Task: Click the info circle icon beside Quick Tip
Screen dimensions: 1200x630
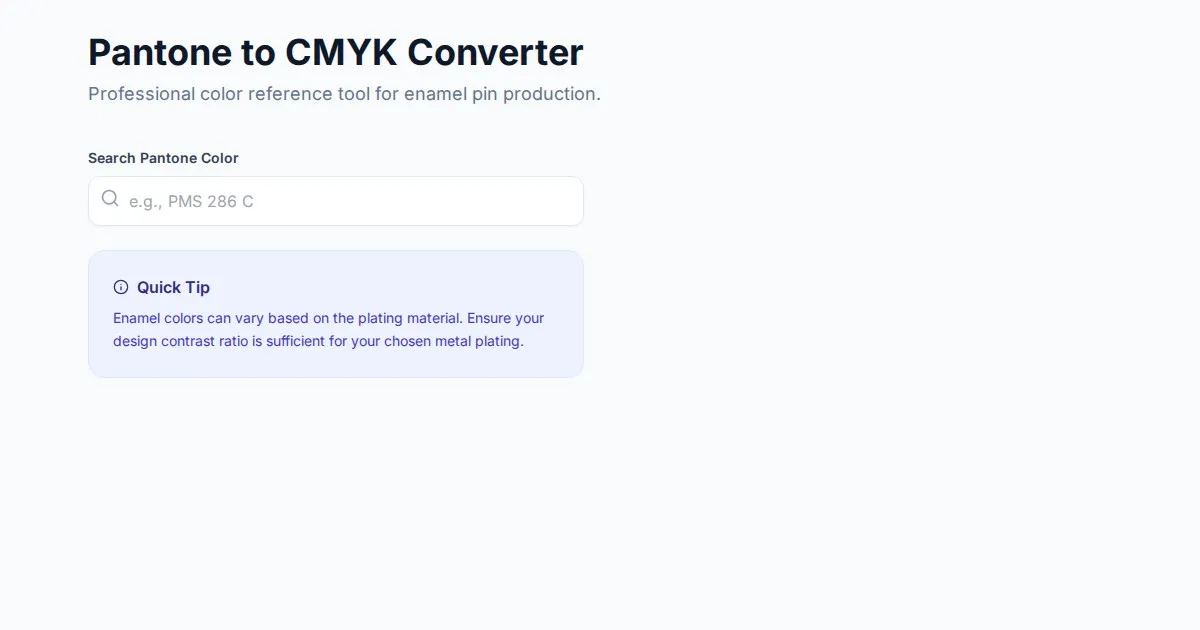Action: coord(121,287)
